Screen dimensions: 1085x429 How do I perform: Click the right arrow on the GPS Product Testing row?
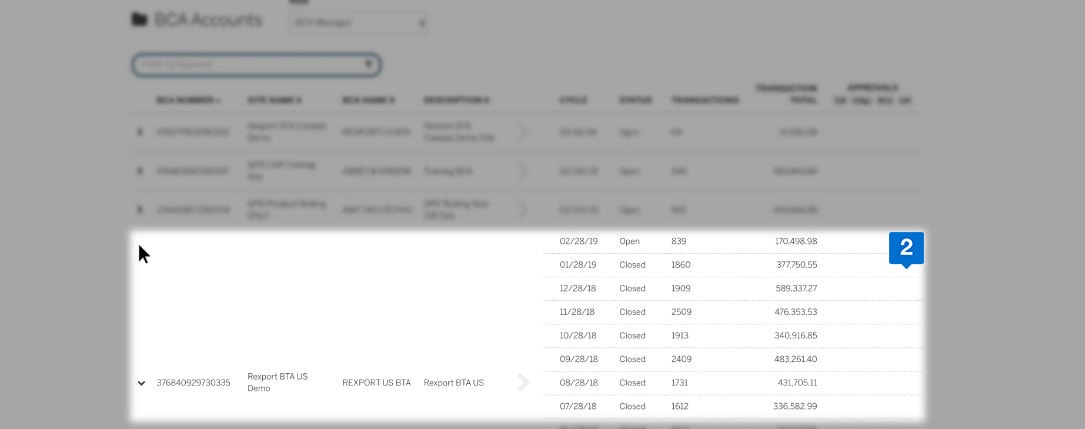tap(522, 209)
